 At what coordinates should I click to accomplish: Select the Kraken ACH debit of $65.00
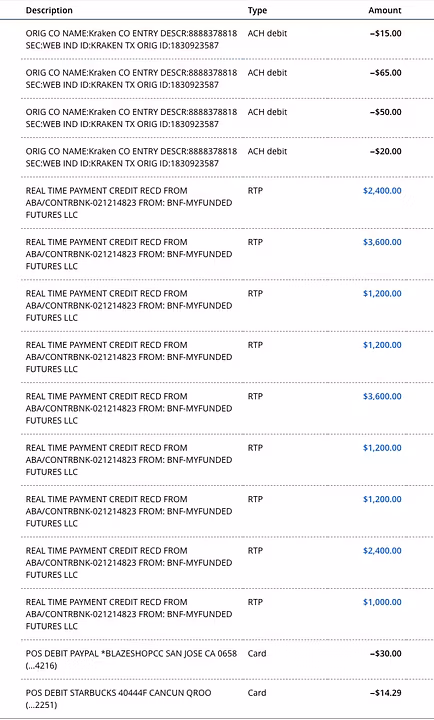click(x=217, y=79)
